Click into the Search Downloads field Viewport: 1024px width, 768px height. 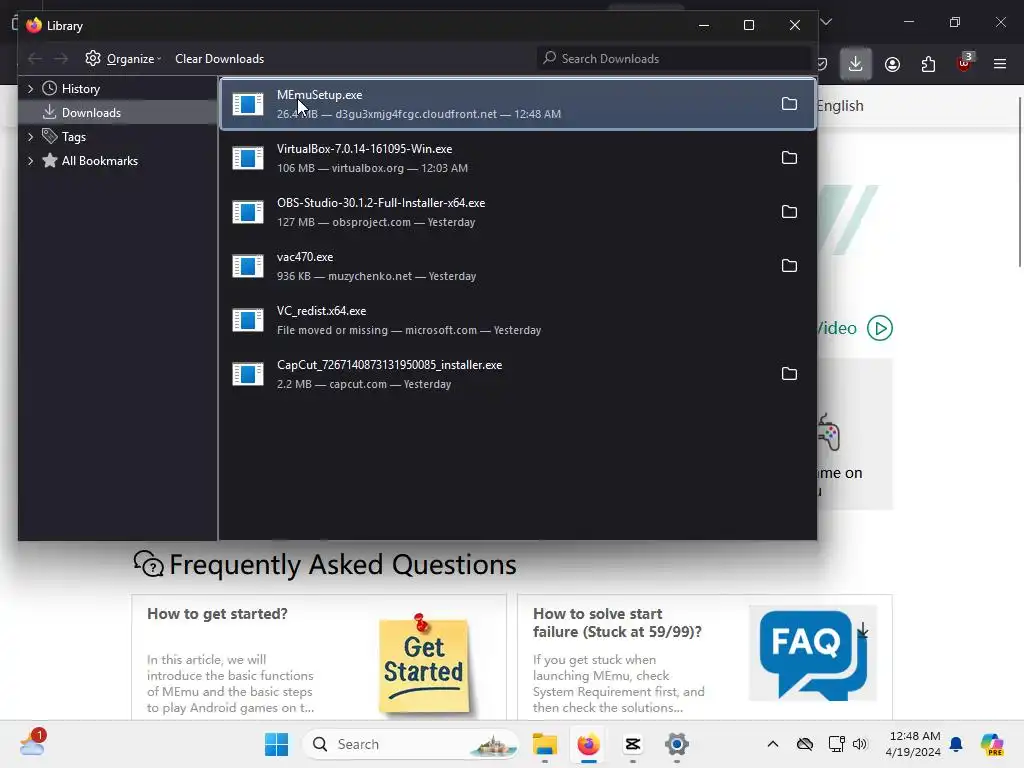pos(673,59)
